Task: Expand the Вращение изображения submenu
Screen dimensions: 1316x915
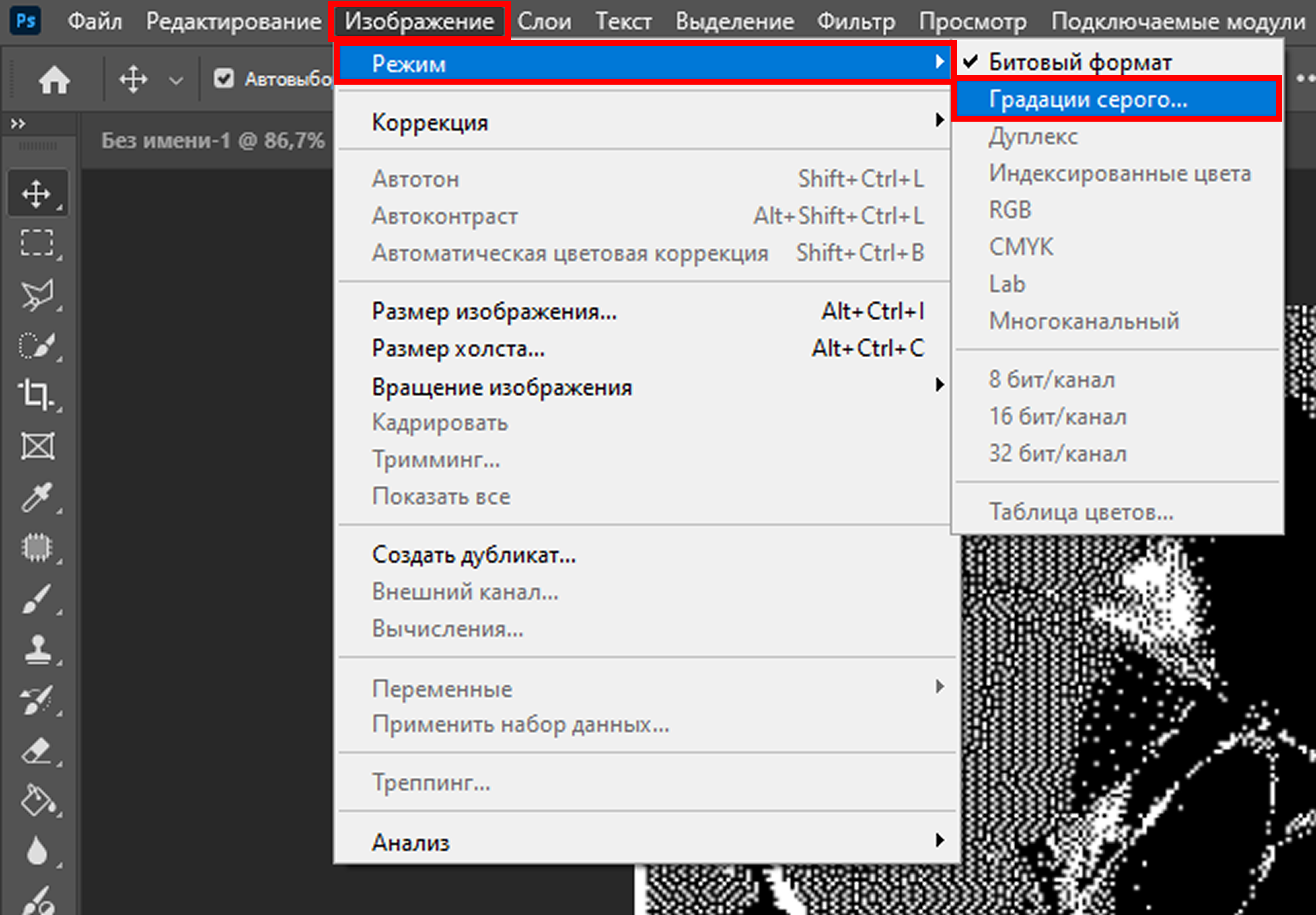Action: tap(644, 387)
